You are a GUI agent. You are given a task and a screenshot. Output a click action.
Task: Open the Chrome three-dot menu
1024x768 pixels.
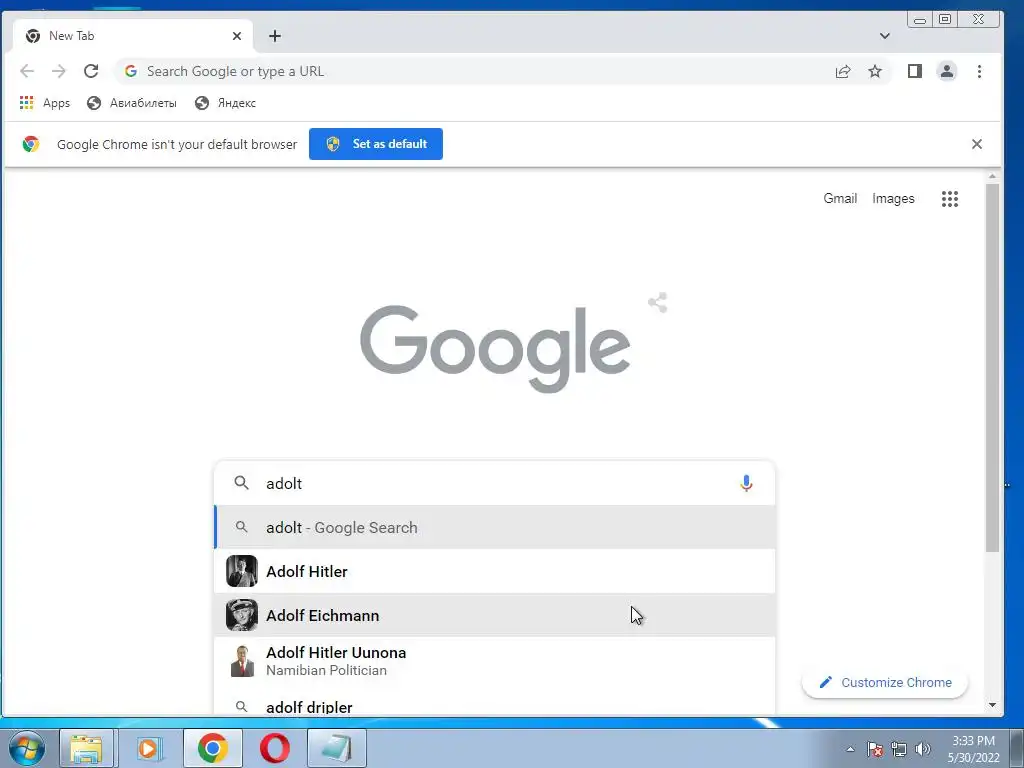coord(979,71)
